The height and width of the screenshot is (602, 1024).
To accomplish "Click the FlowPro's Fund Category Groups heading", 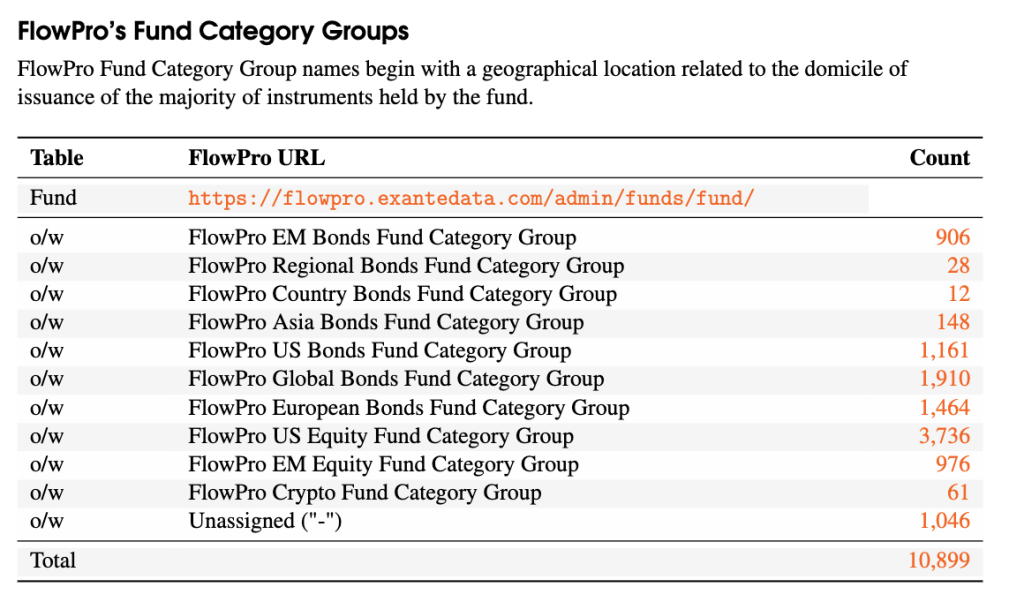I will click(213, 32).
